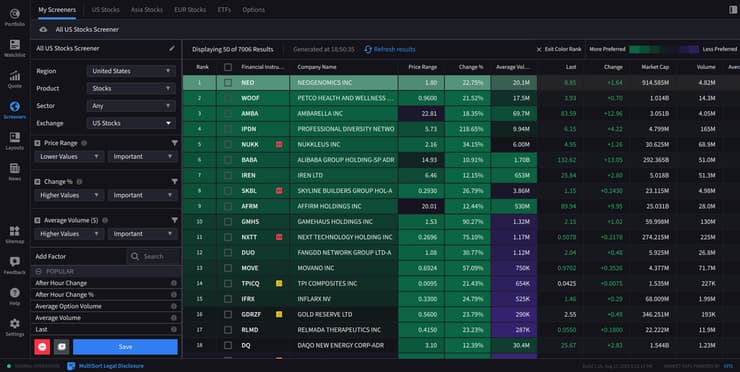Open the Product dropdown showing Stocks

131,88
